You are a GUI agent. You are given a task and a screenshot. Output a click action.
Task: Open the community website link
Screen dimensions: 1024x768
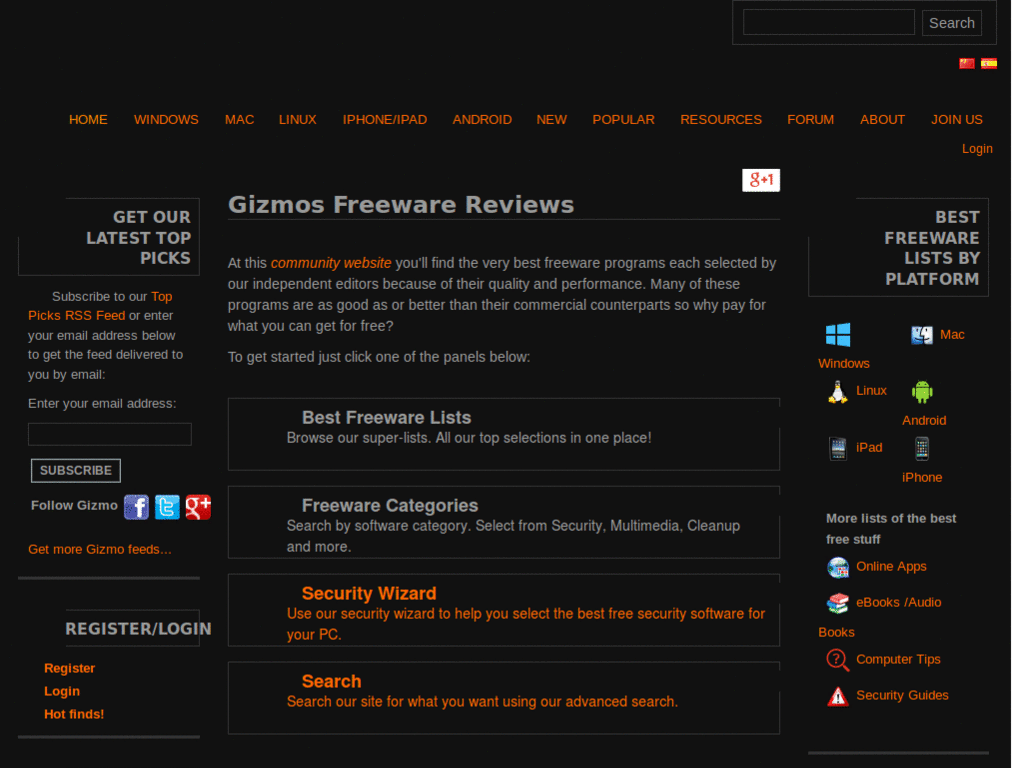point(331,263)
